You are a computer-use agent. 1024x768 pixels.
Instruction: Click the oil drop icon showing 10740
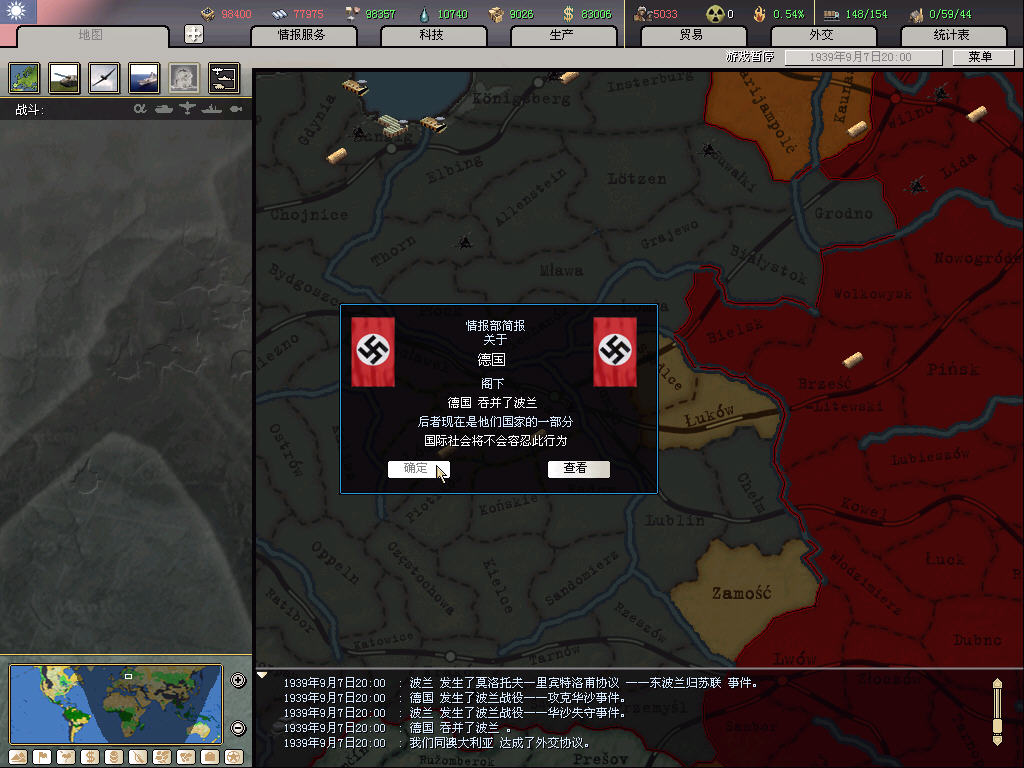click(x=424, y=14)
